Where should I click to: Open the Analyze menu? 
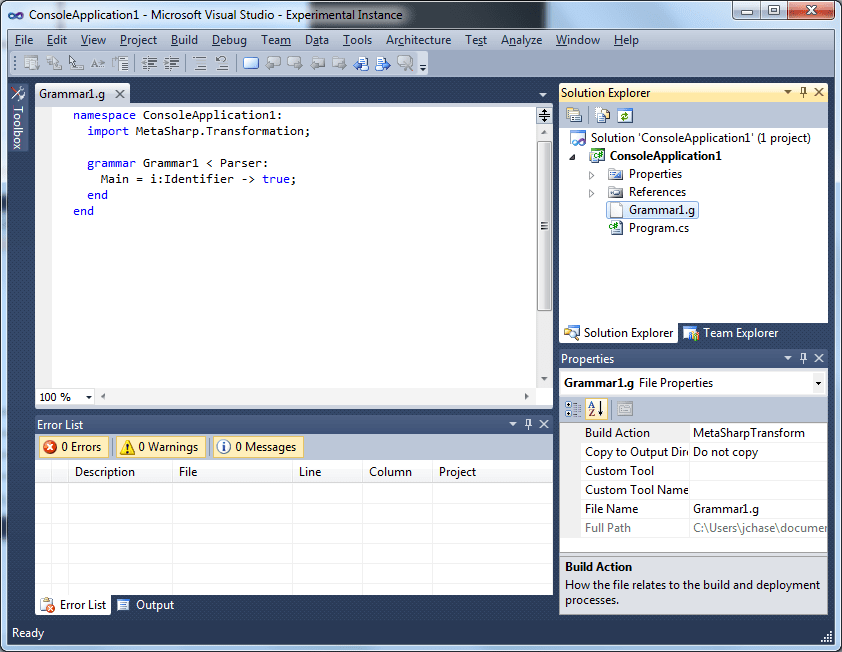click(521, 40)
